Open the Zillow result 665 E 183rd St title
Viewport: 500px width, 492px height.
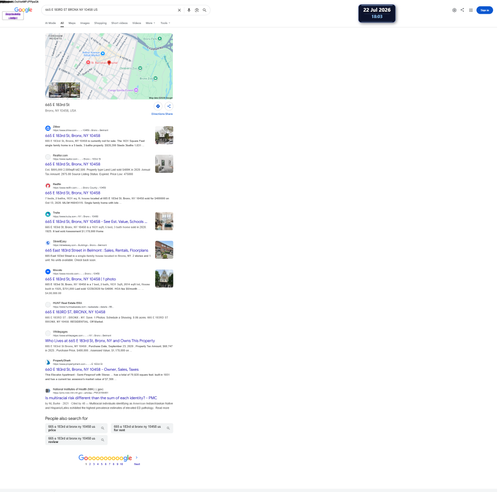pos(73,136)
